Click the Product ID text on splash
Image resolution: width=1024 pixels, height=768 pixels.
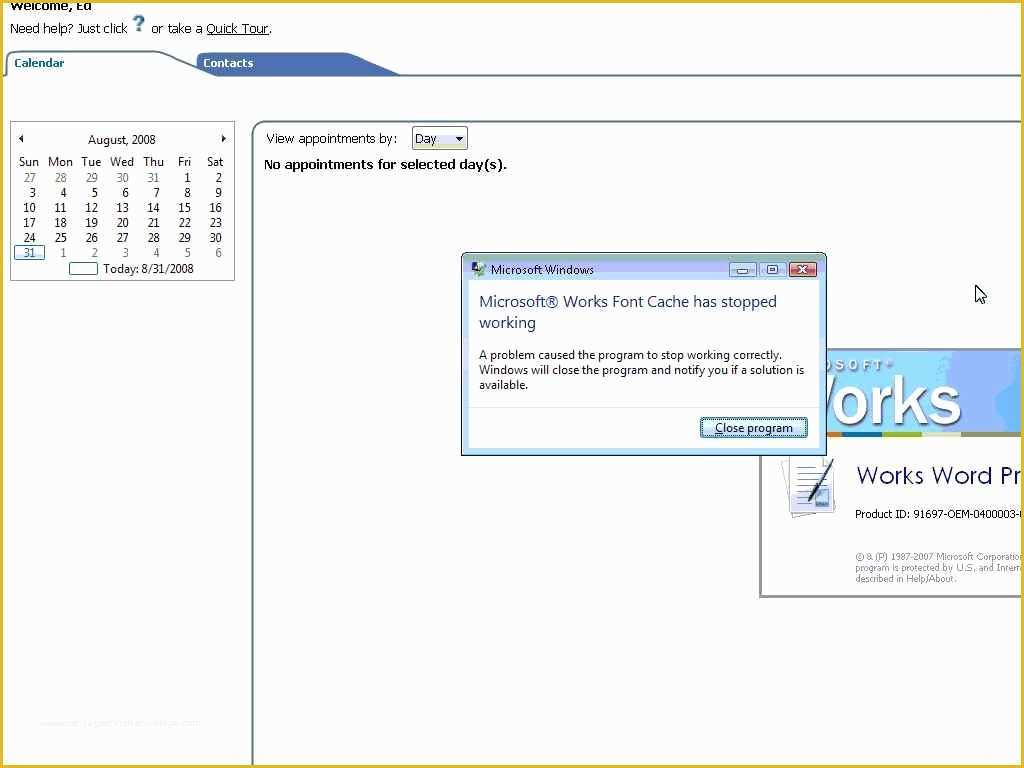point(938,514)
